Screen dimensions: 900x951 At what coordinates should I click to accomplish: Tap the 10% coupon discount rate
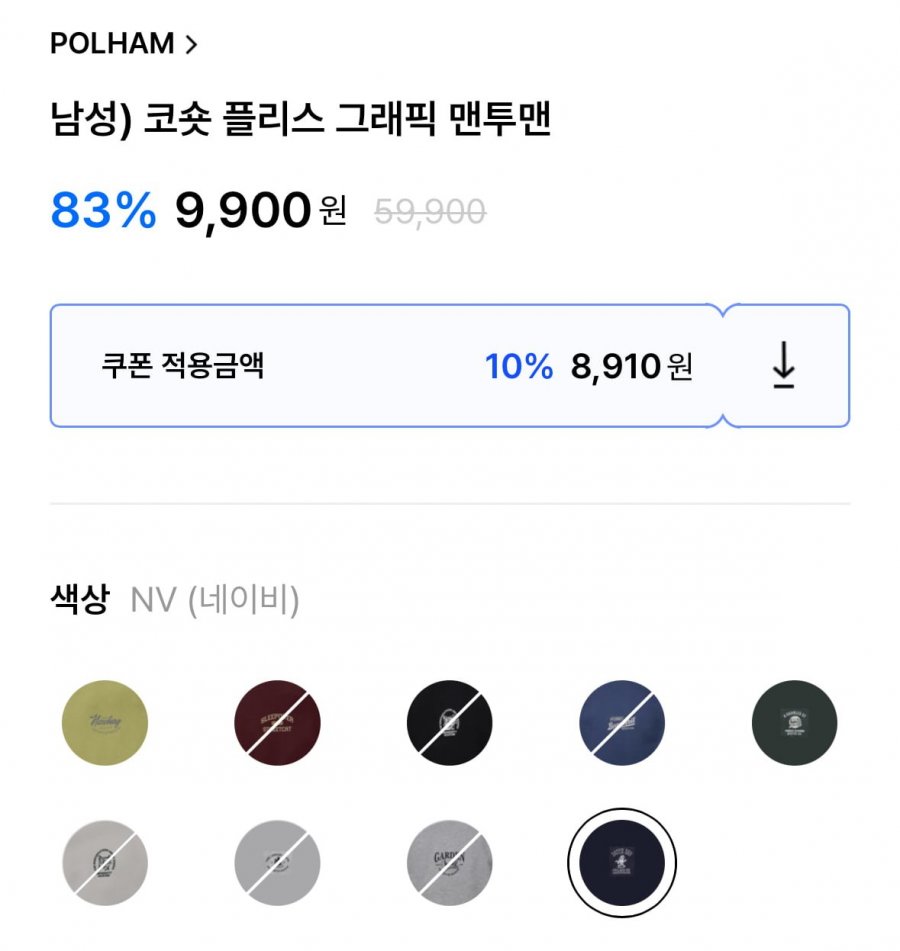519,367
